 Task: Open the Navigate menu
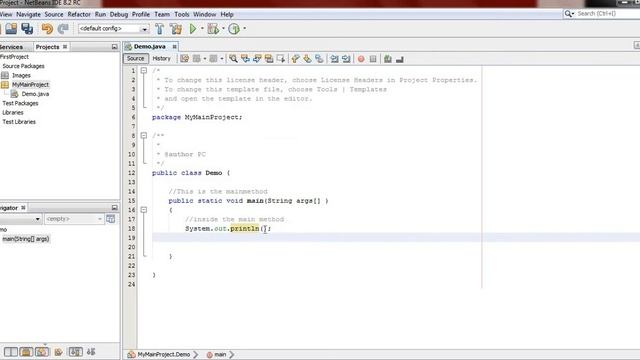pyautogui.click(x=29, y=14)
